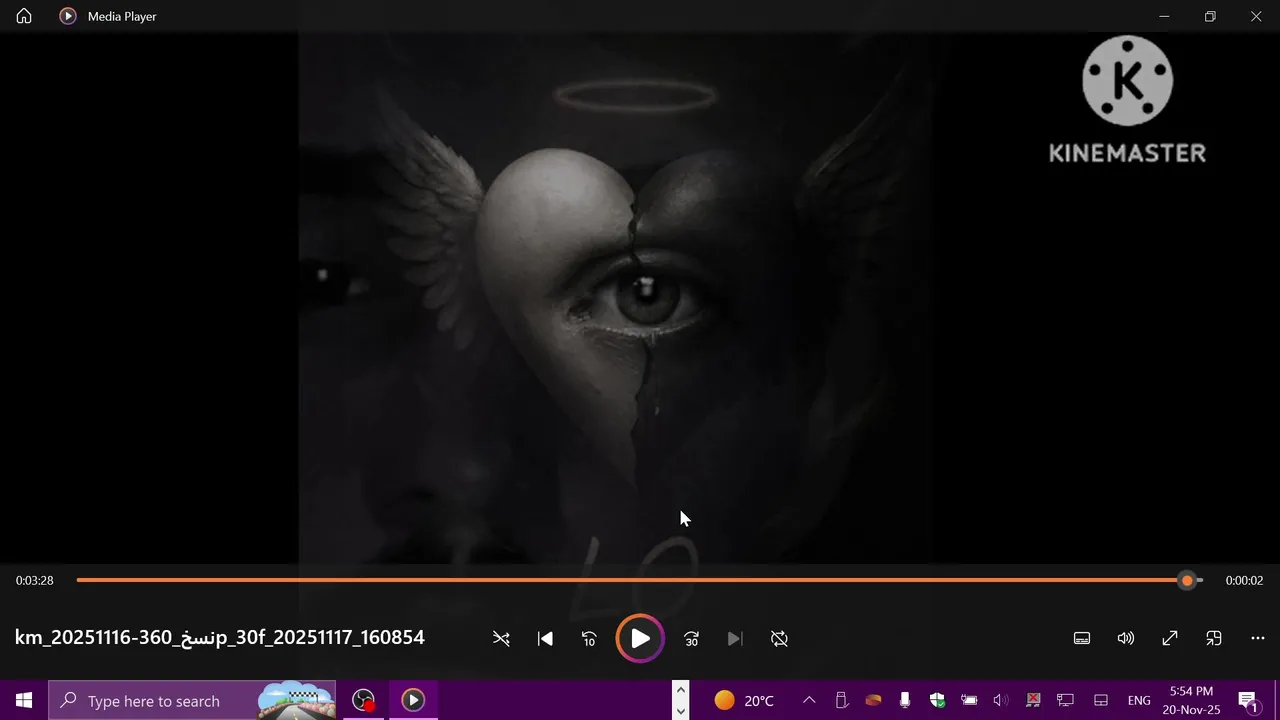
Task: Toggle repeat mode
Action: click(x=779, y=639)
